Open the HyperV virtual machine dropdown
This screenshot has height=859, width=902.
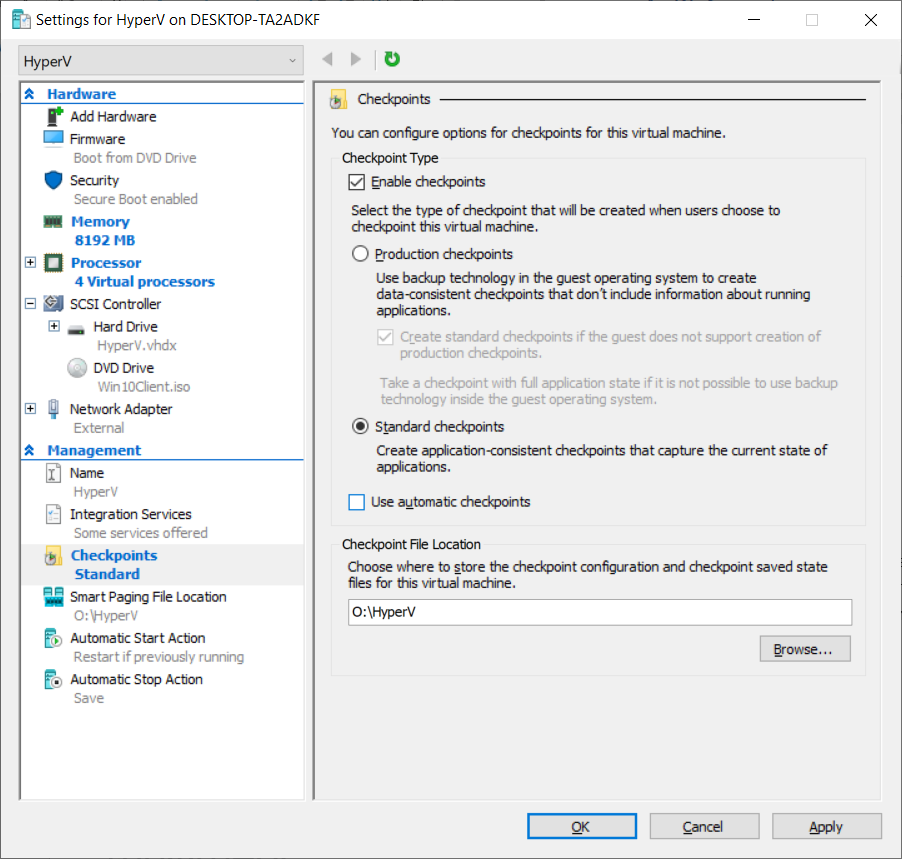(160, 61)
